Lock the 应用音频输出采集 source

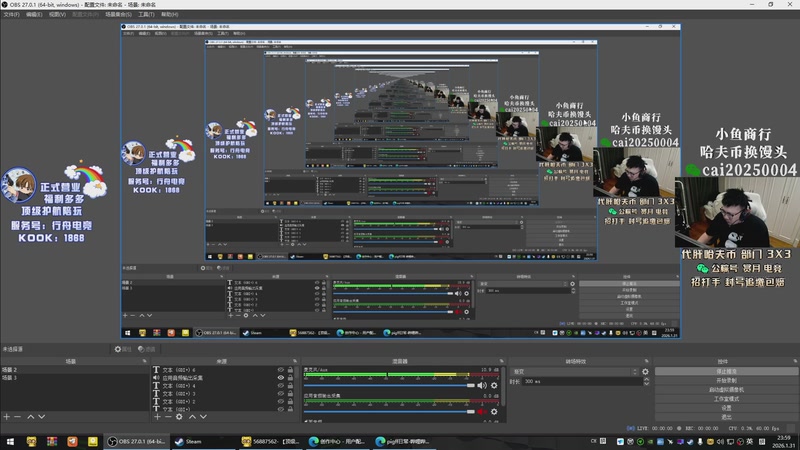290,378
